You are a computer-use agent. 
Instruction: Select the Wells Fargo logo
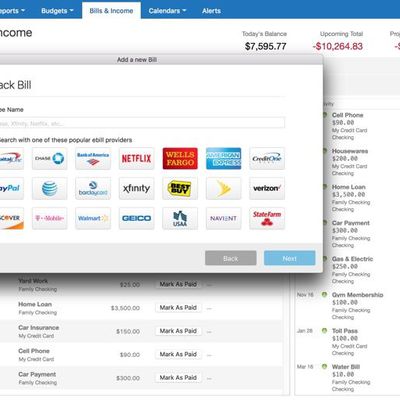tap(180, 159)
